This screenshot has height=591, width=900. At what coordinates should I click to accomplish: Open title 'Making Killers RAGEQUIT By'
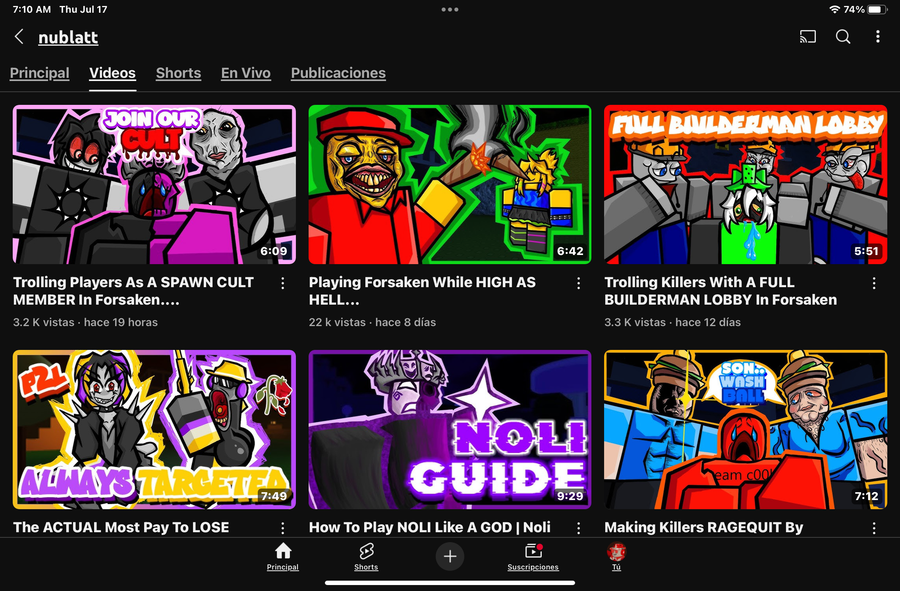(704, 527)
